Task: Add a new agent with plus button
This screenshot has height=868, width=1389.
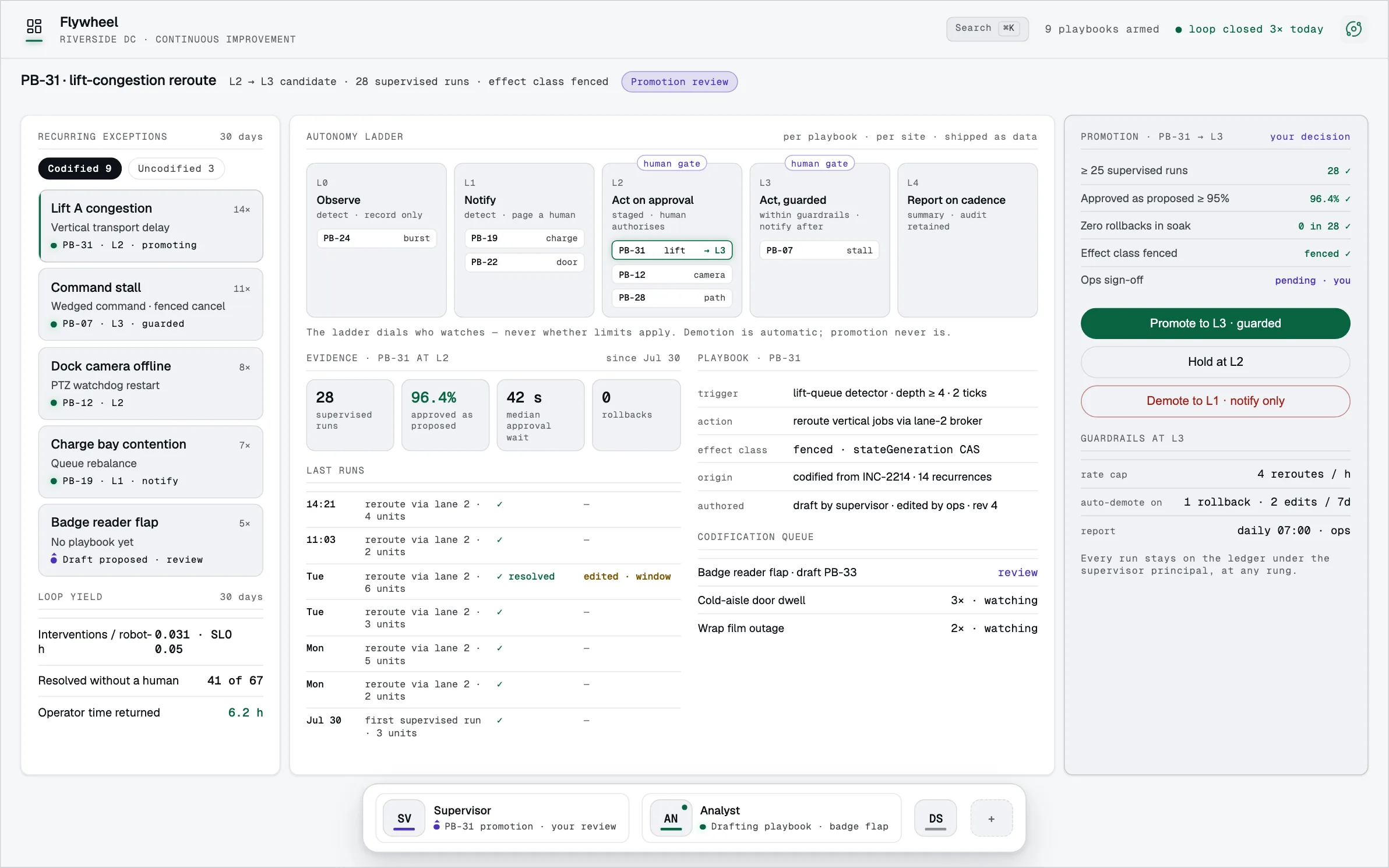Action: [991, 818]
